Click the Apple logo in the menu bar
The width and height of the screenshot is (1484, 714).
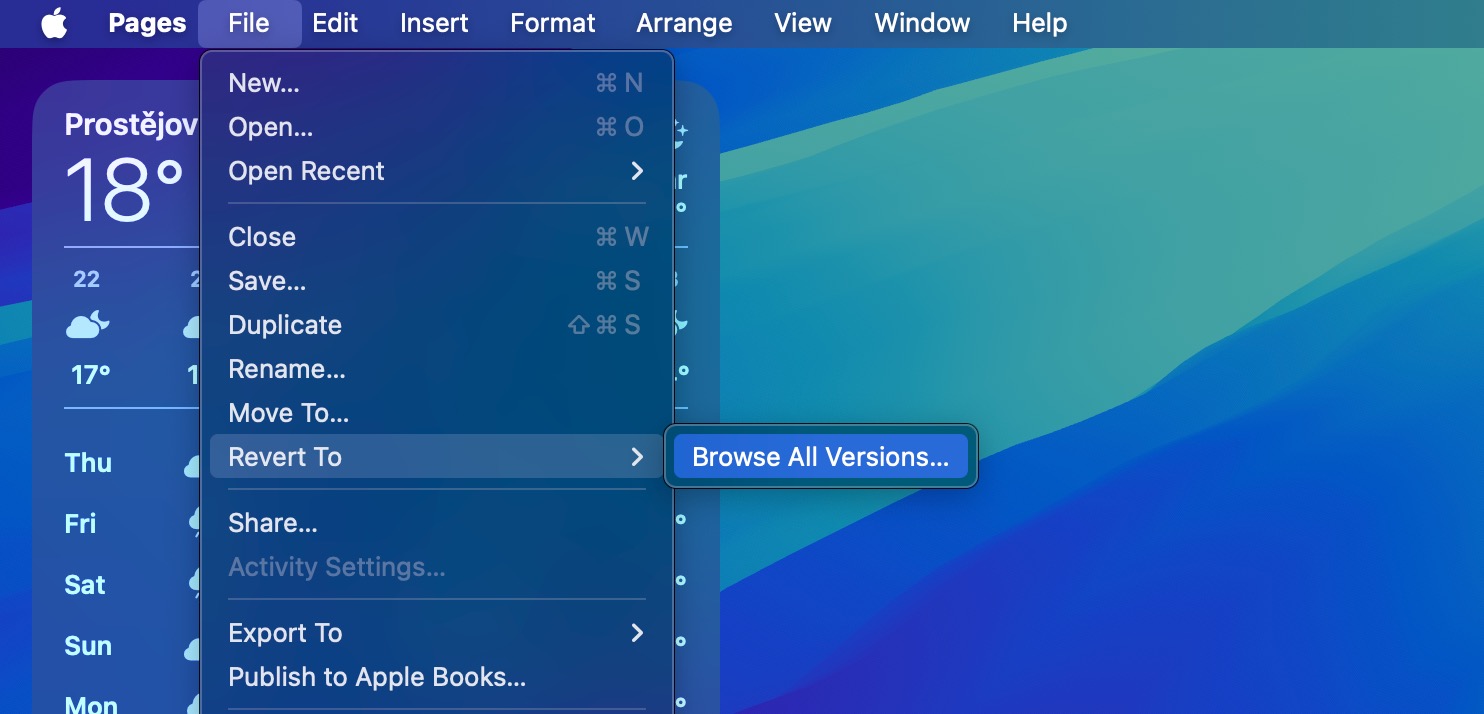[55, 23]
